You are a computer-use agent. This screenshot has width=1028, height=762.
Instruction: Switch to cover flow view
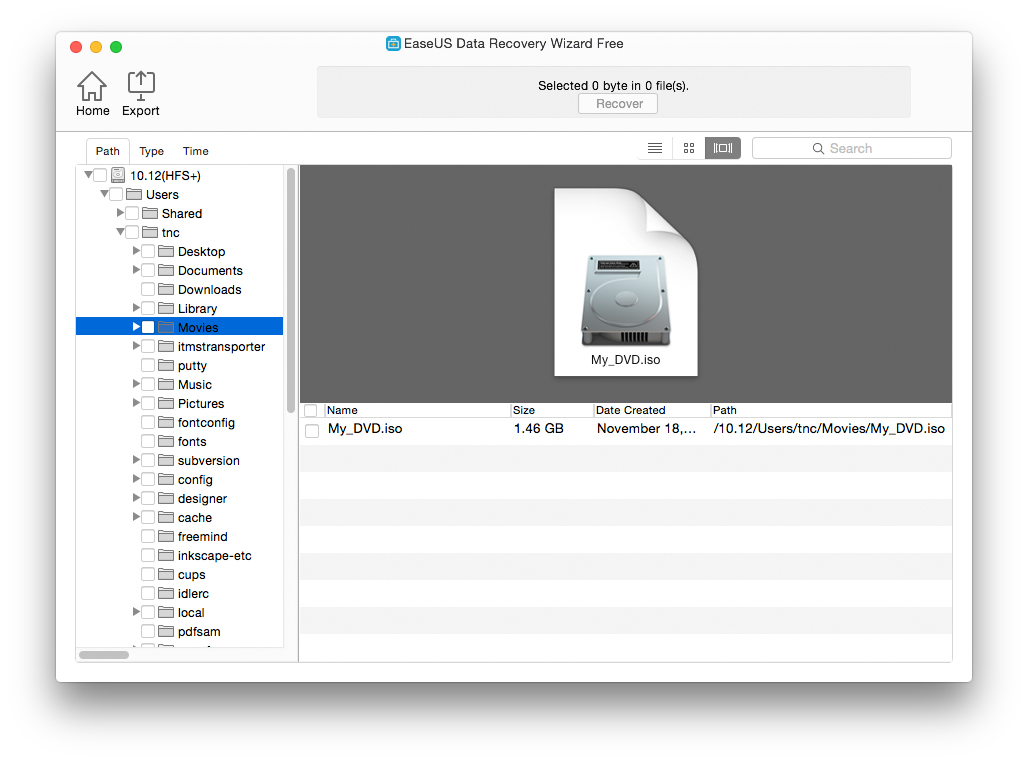722,148
